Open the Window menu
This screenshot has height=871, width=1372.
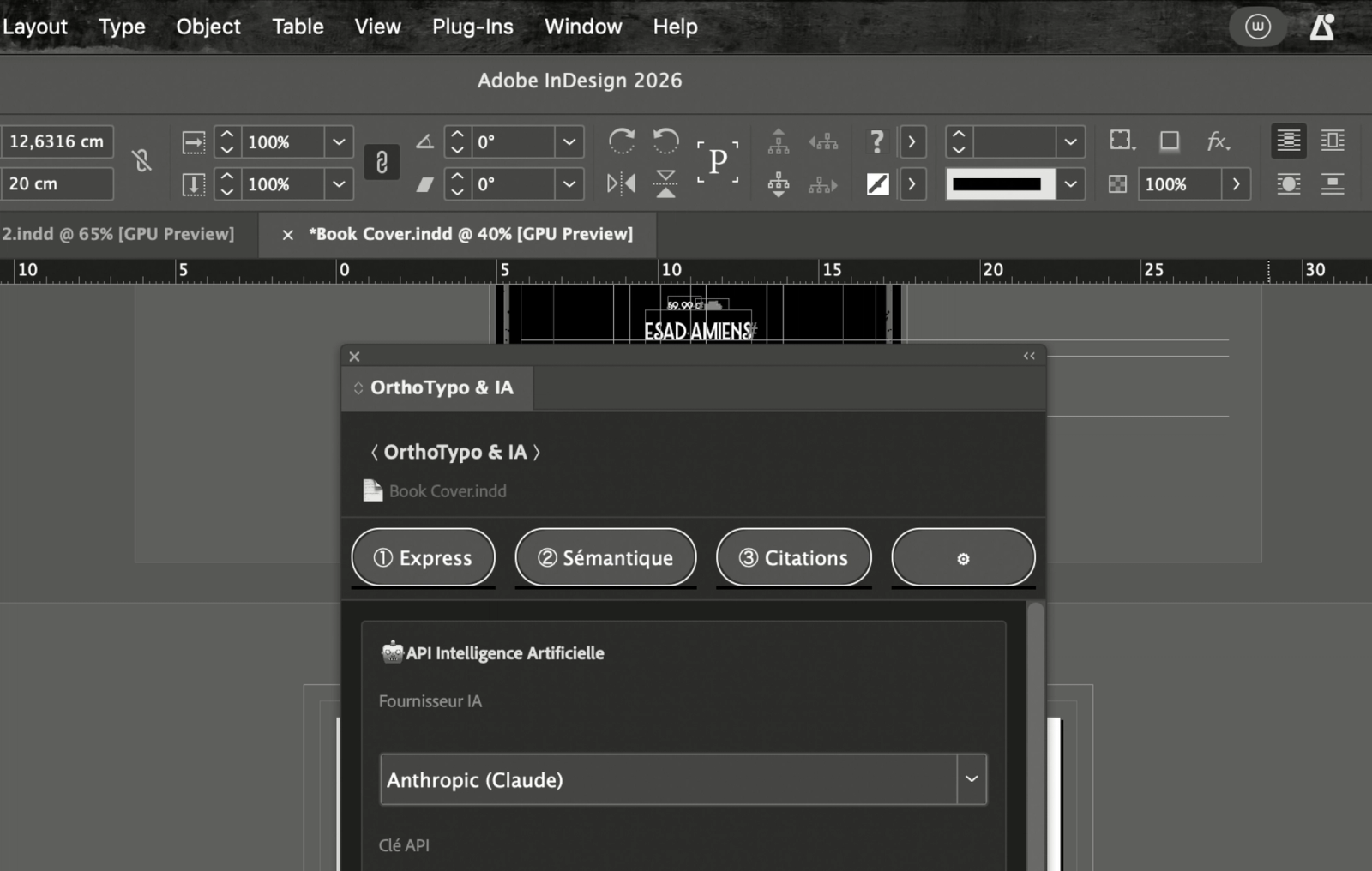click(x=583, y=27)
